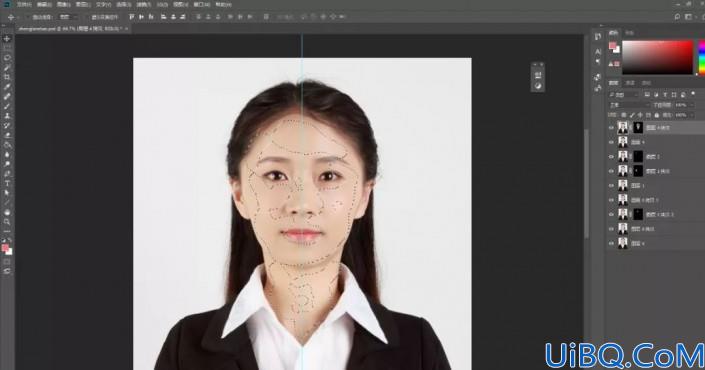Switch to the Paths tab

(646, 83)
